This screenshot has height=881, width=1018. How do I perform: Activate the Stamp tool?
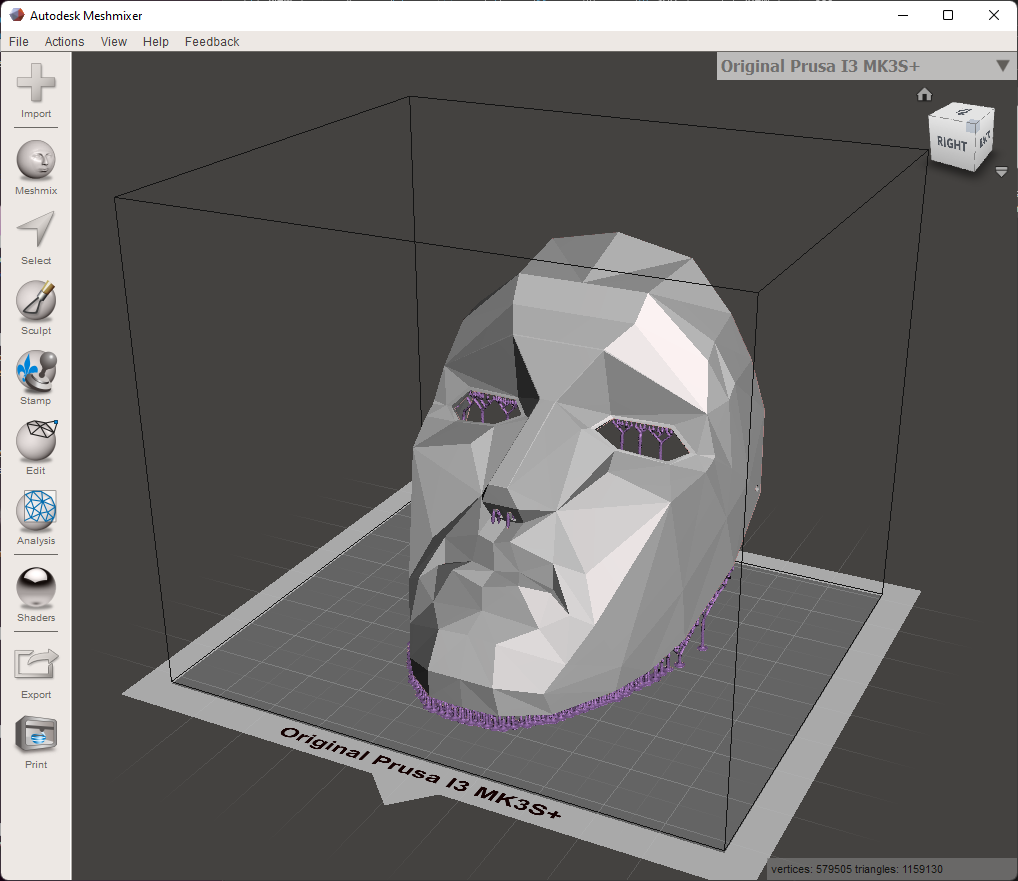pyautogui.click(x=35, y=371)
